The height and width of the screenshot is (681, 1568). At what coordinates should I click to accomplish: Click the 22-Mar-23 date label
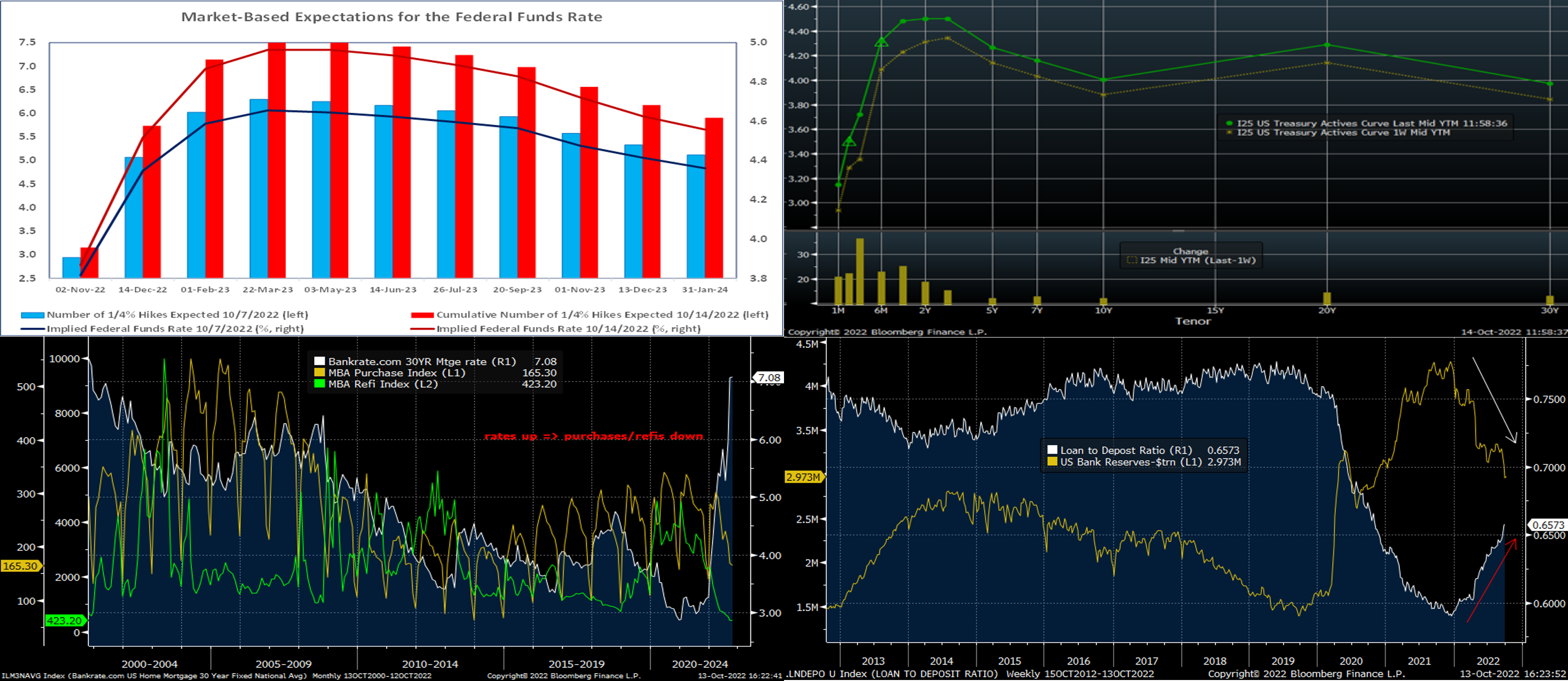coord(268,289)
